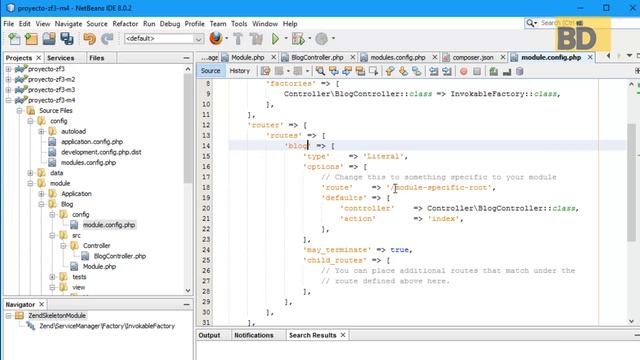
Task: Click the Previous Bookmark icon
Action: click(390, 71)
